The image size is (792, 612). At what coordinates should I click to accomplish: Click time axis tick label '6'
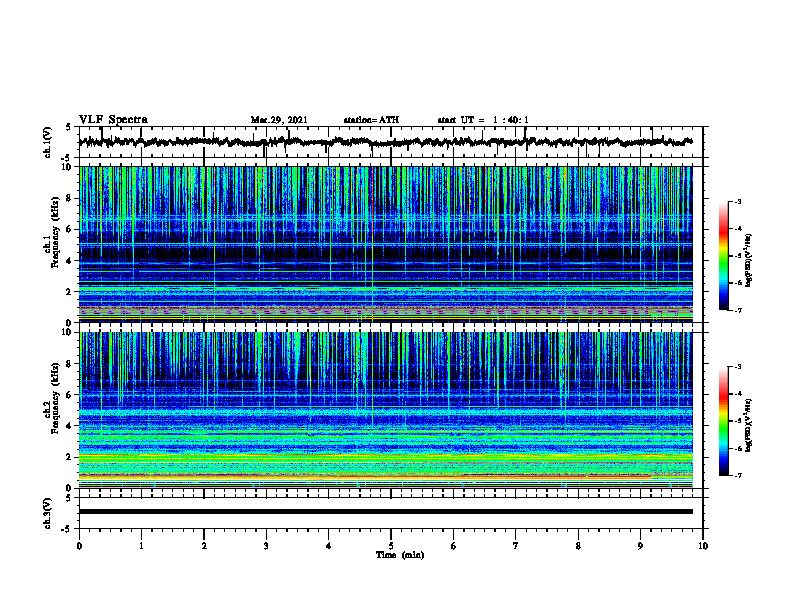click(x=454, y=546)
